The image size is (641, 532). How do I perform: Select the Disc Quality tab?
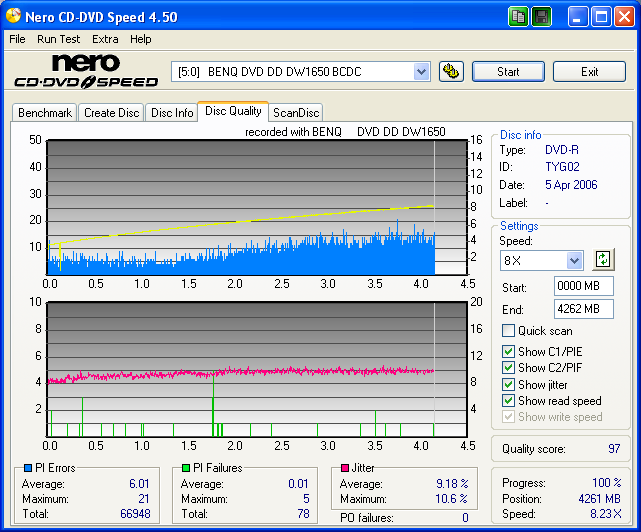coord(233,111)
